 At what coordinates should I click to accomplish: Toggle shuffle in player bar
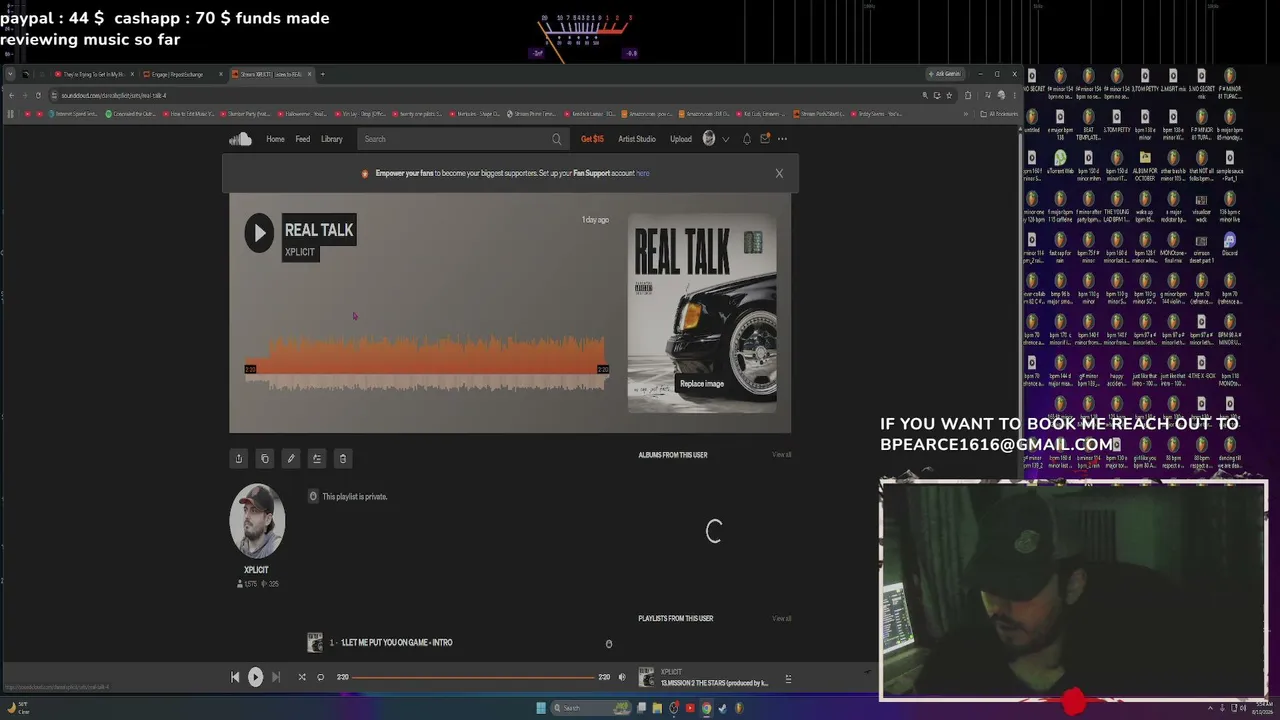pyautogui.click(x=302, y=677)
